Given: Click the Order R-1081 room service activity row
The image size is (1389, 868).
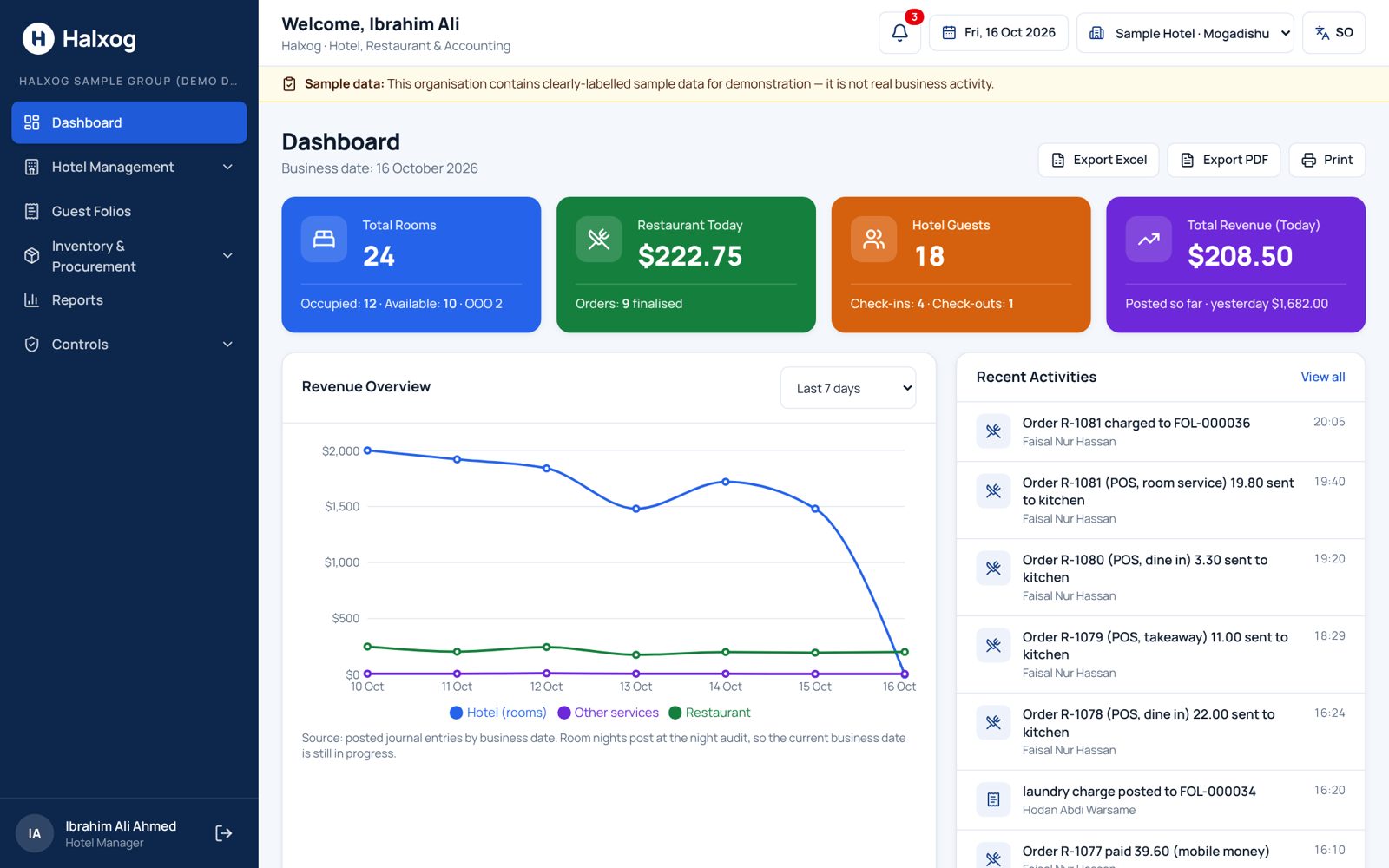Looking at the screenshot, I should pyautogui.click(x=1161, y=500).
